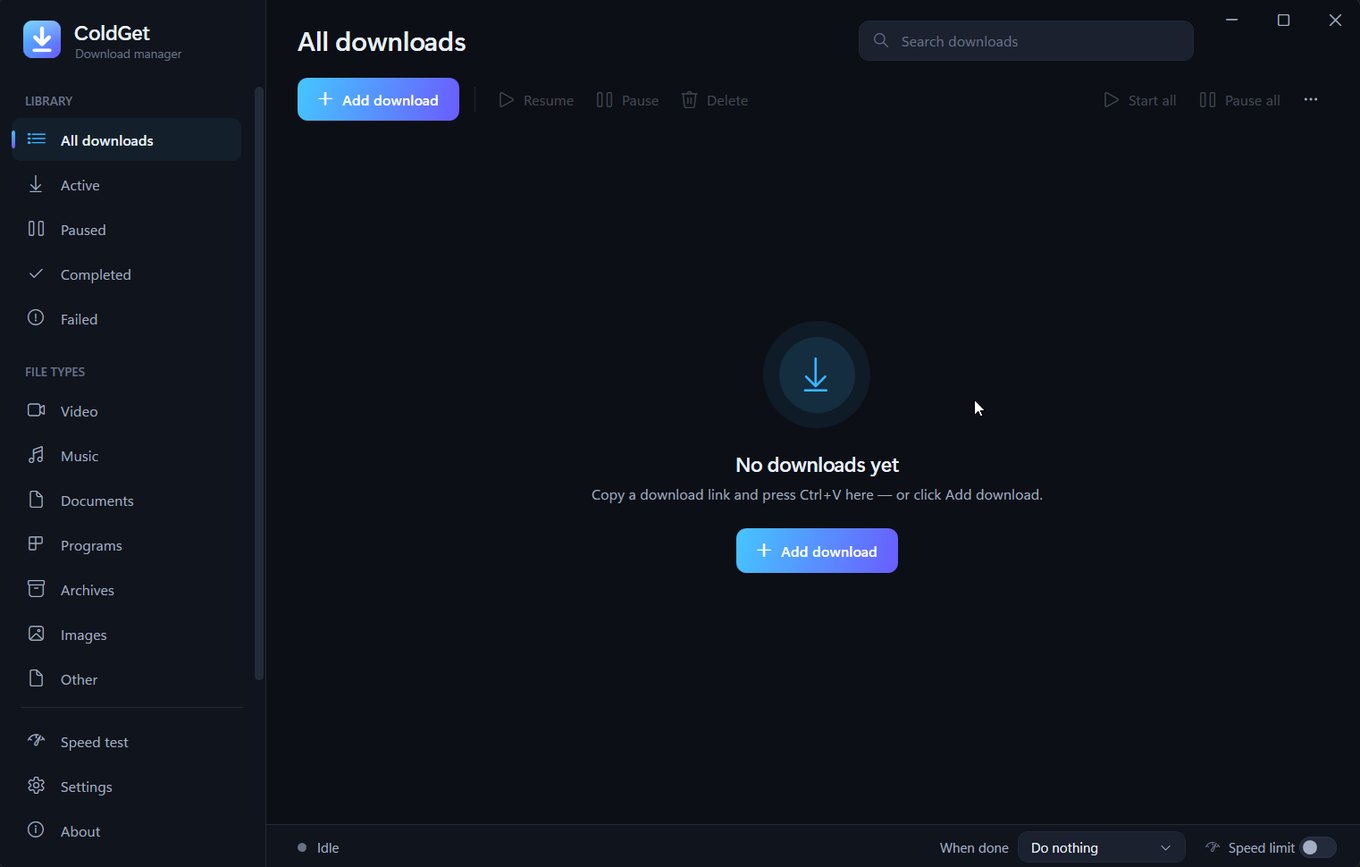The height and width of the screenshot is (867, 1360).
Task: Click the Other file type icon
Action: [x=36, y=679]
